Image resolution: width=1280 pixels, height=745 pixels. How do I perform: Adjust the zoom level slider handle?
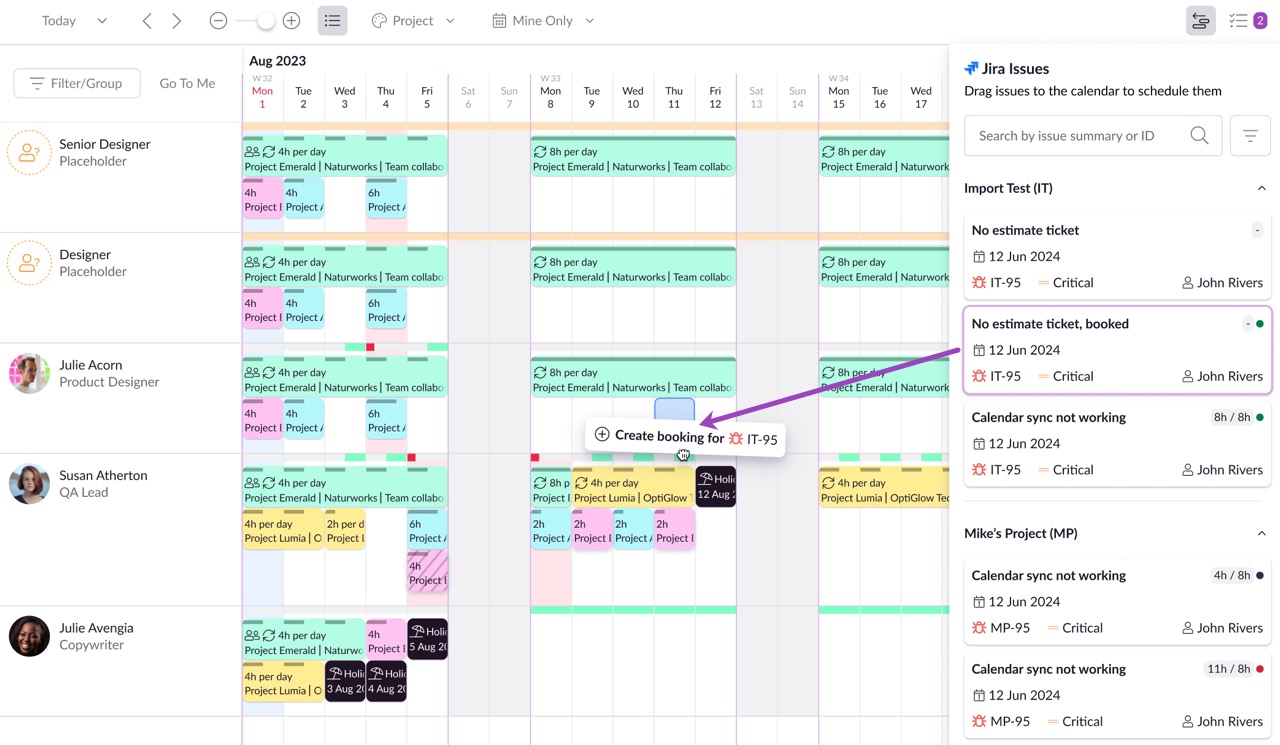(265, 21)
